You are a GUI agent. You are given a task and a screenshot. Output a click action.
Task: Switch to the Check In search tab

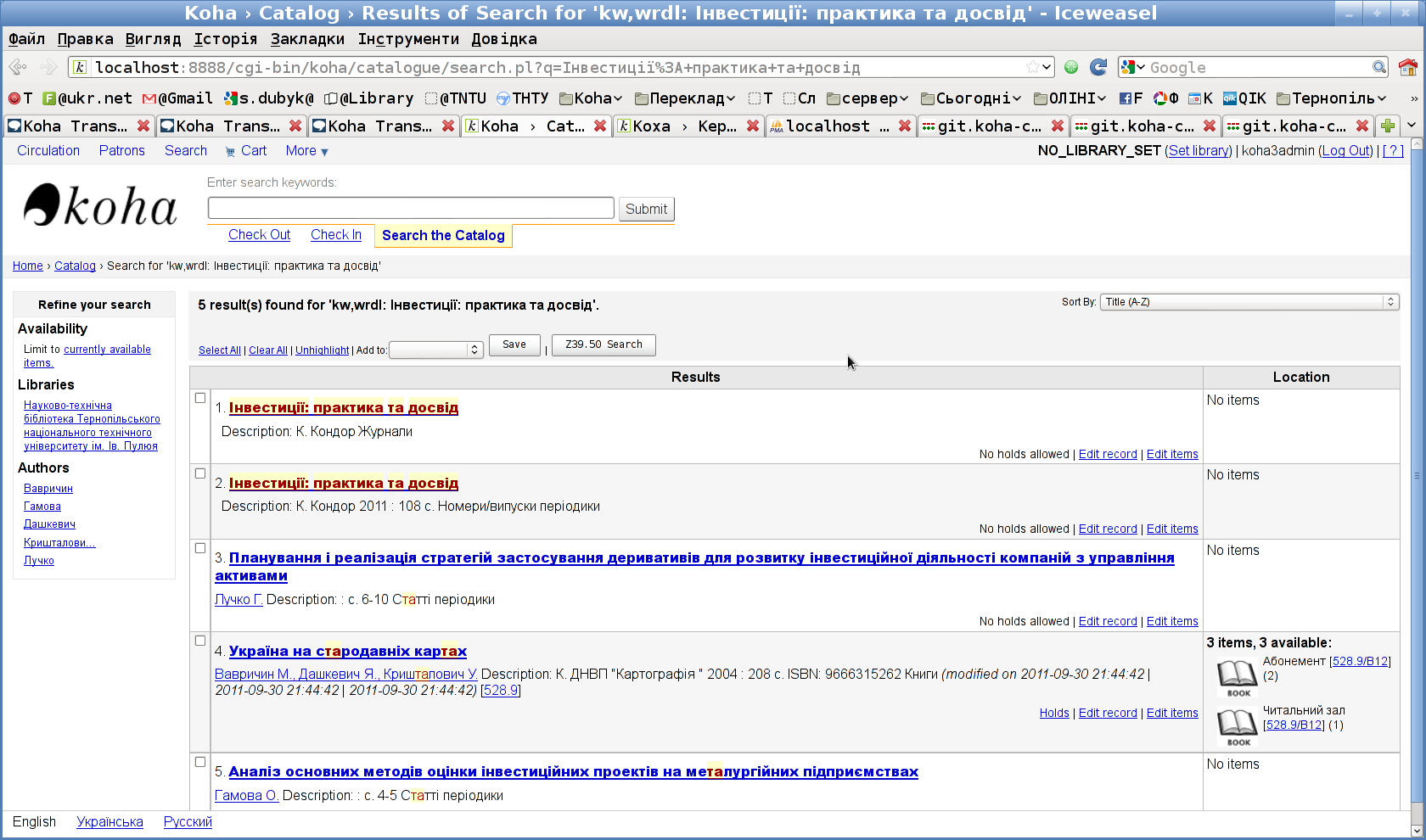[335, 235]
